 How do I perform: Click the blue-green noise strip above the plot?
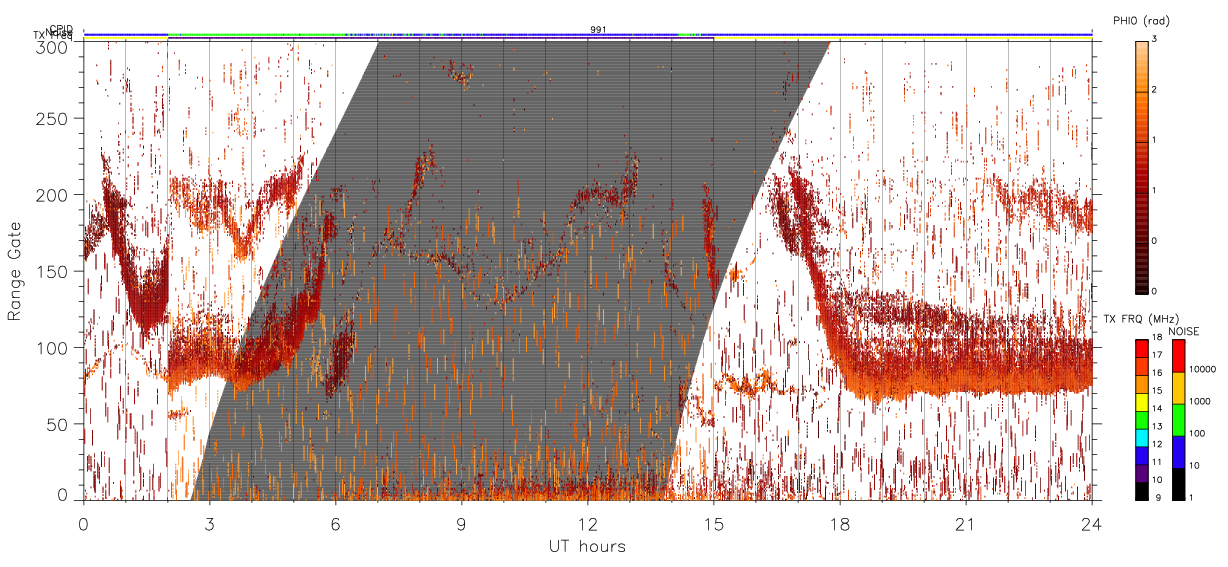point(588,35)
